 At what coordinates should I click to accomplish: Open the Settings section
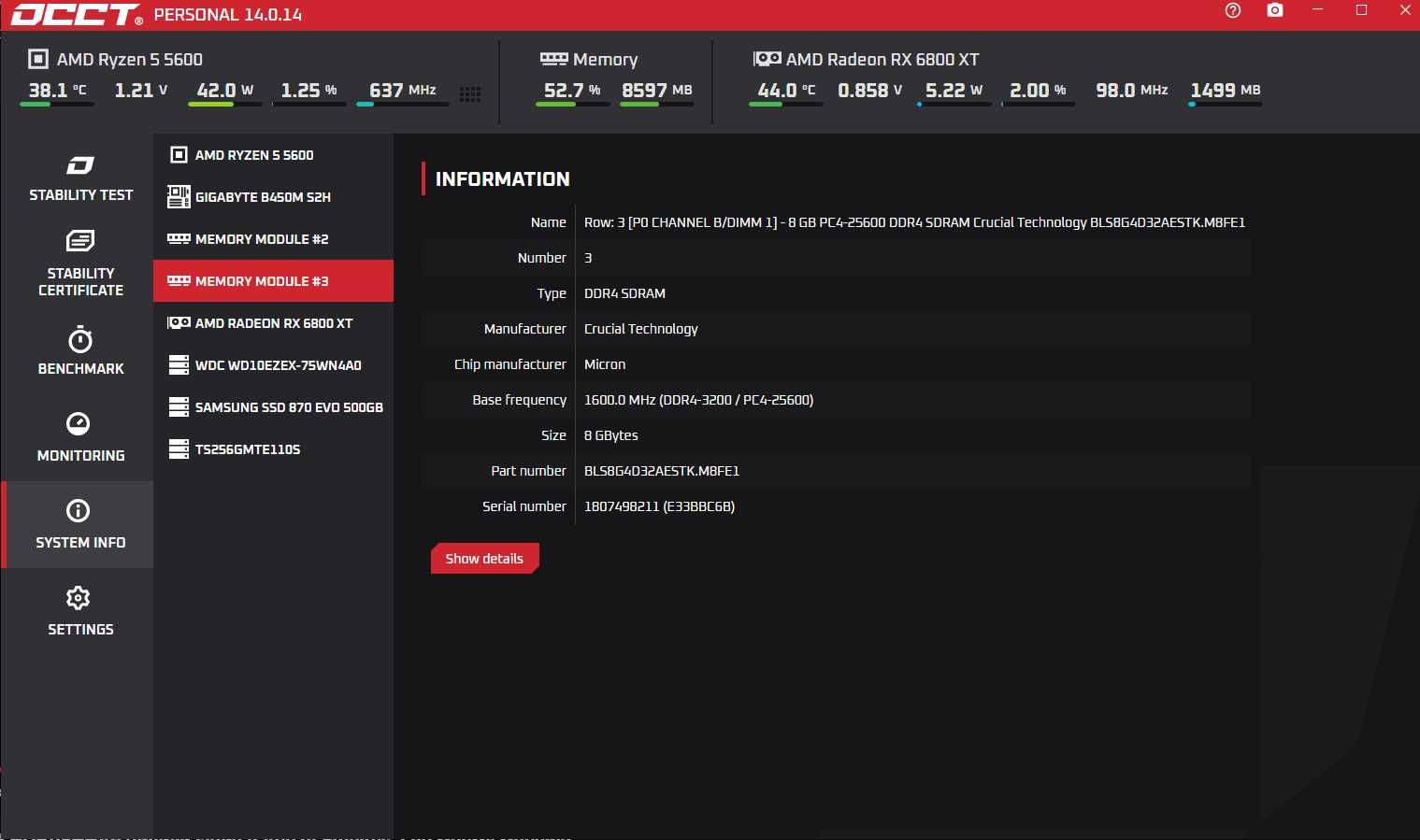click(80, 611)
